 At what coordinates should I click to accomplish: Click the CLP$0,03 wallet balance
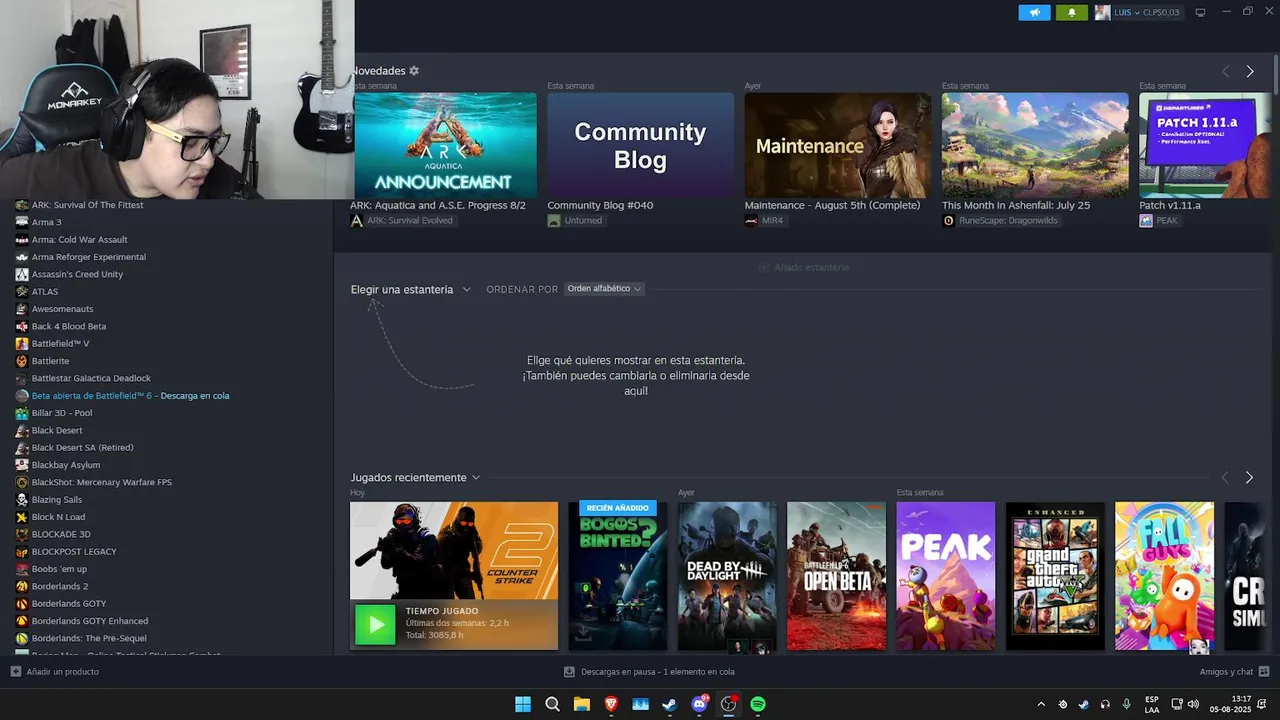point(1161,12)
